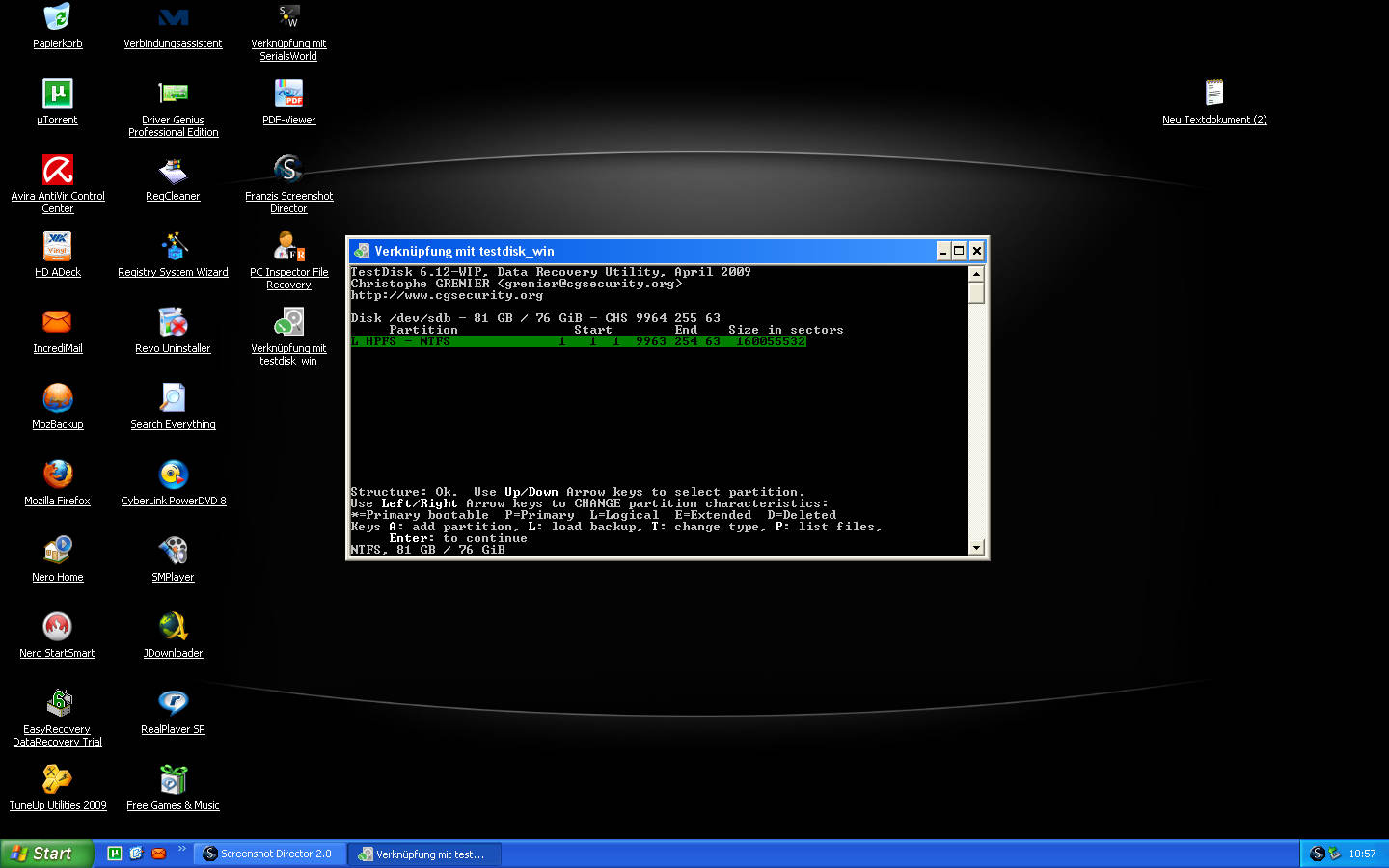Image resolution: width=1389 pixels, height=868 pixels.
Task: Select the JDownloader desktop icon
Action: click(x=173, y=627)
